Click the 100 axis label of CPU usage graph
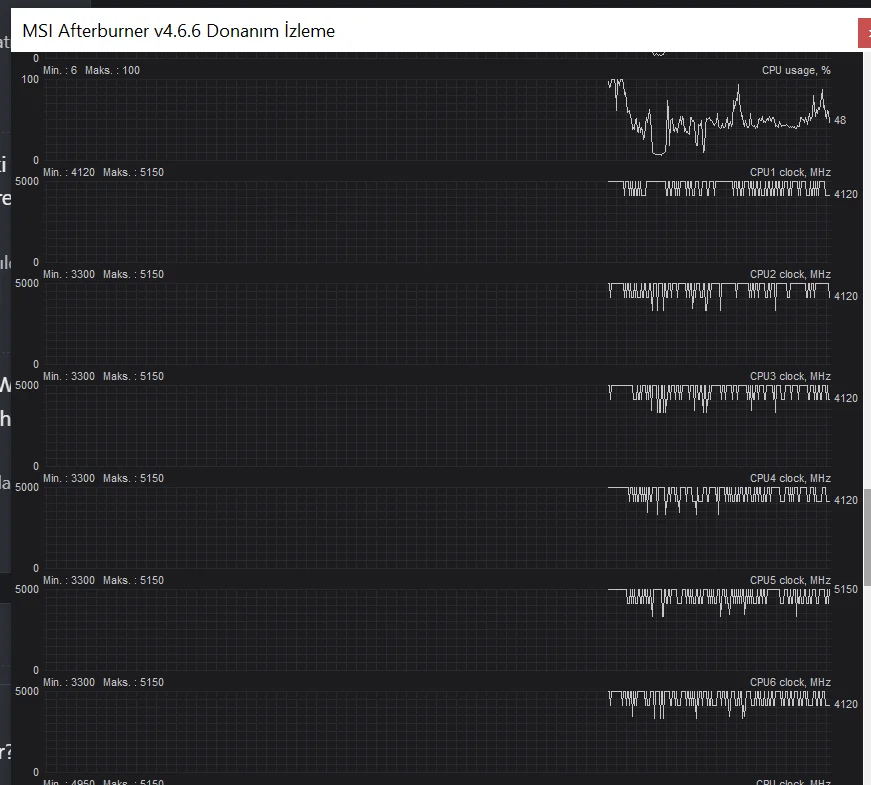The height and width of the screenshot is (785, 871). click(30, 79)
